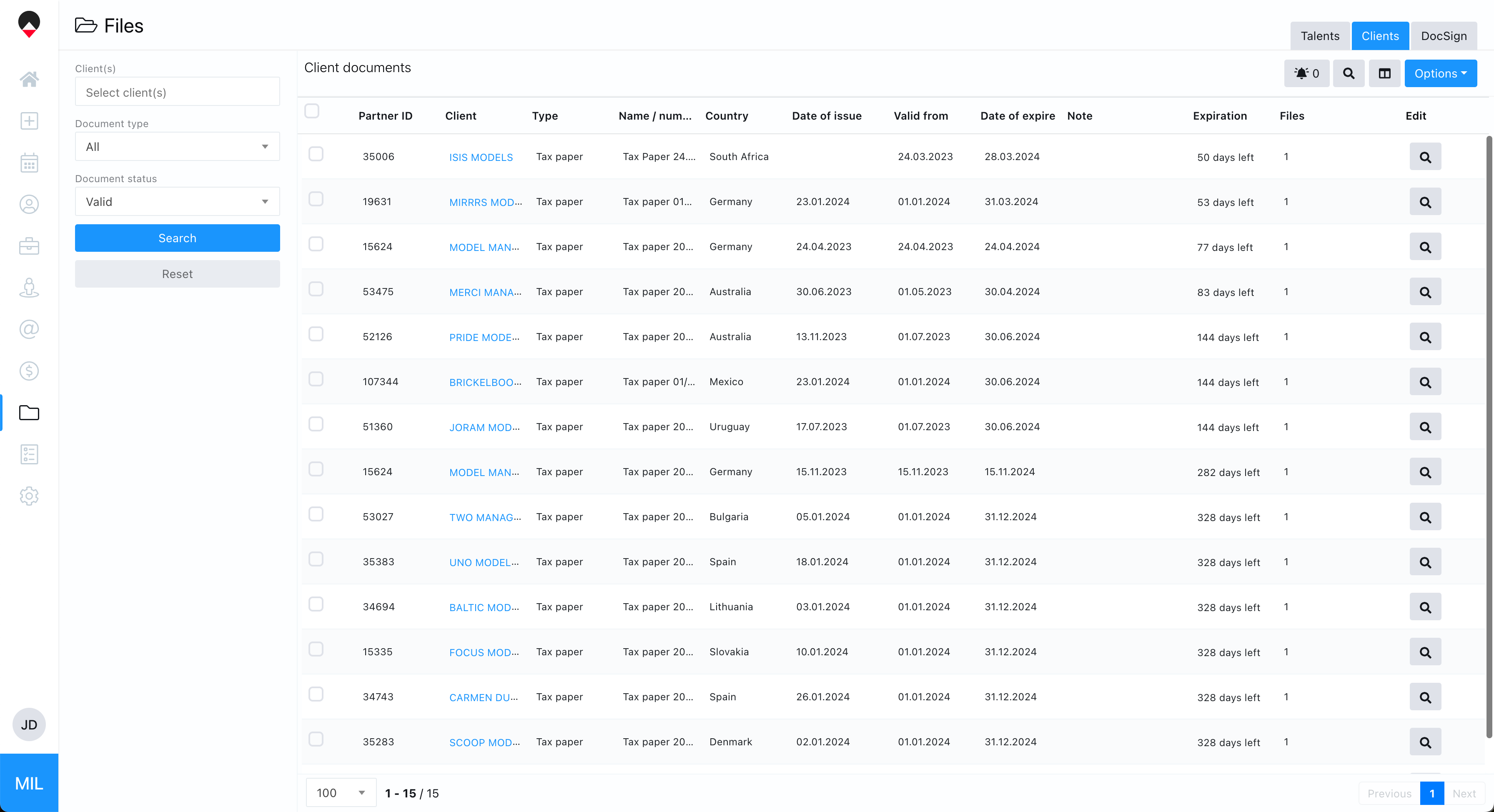The height and width of the screenshot is (812, 1494).
Task: Open the dollar finance icon in sidebar
Action: [x=29, y=371]
